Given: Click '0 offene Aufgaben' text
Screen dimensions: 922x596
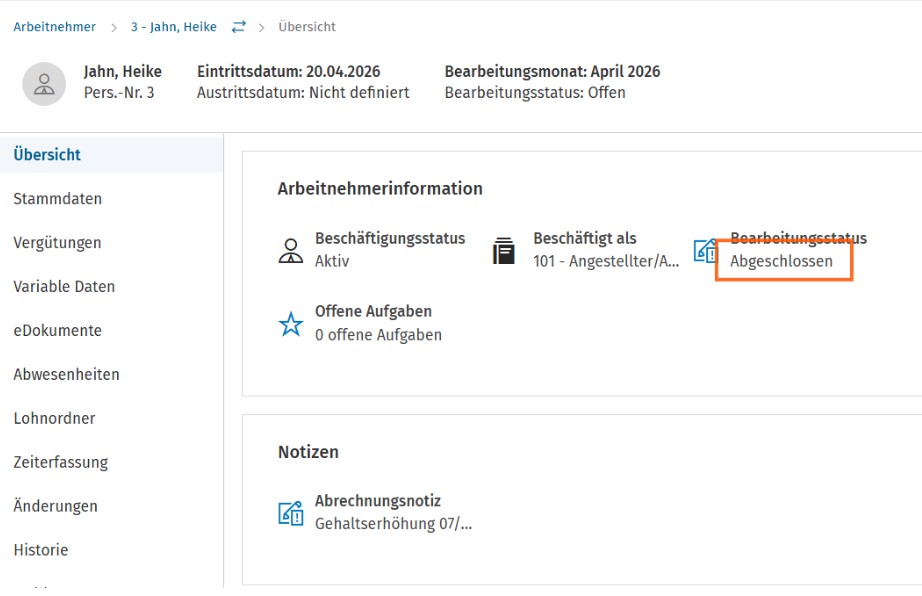Looking at the screenshot, I should 378,334.
